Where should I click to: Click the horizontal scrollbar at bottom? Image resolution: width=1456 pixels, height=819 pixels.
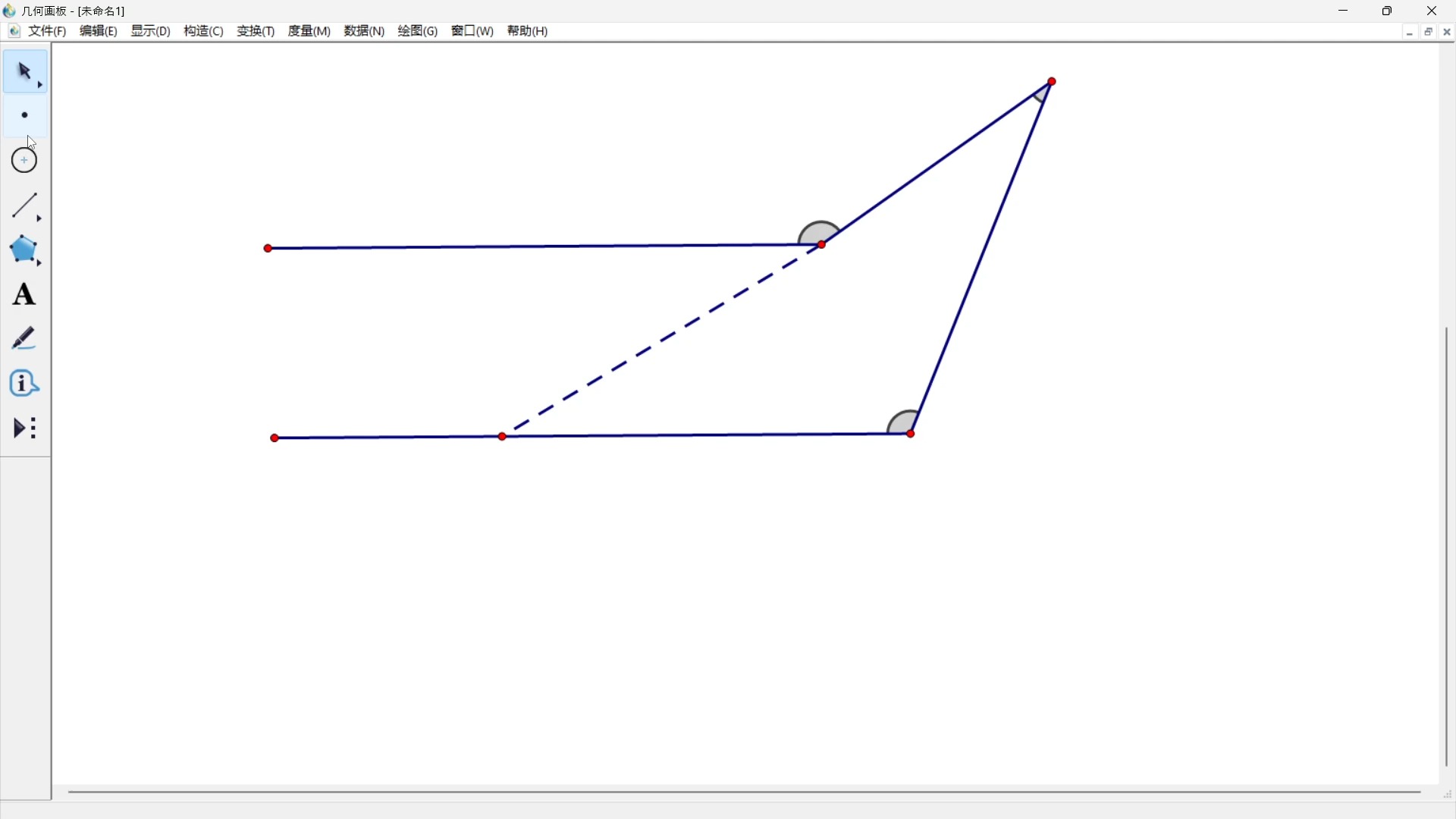pos(743,792)
